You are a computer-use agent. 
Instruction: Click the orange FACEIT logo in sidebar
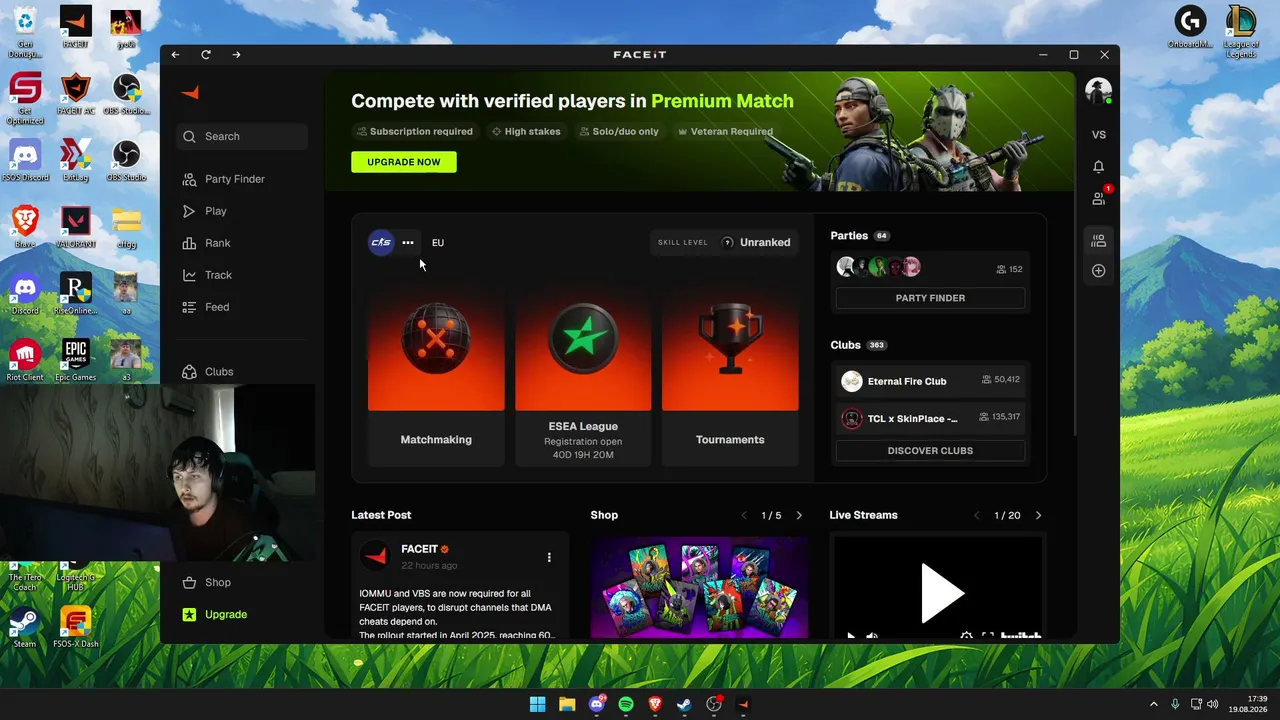pos(190,93)
